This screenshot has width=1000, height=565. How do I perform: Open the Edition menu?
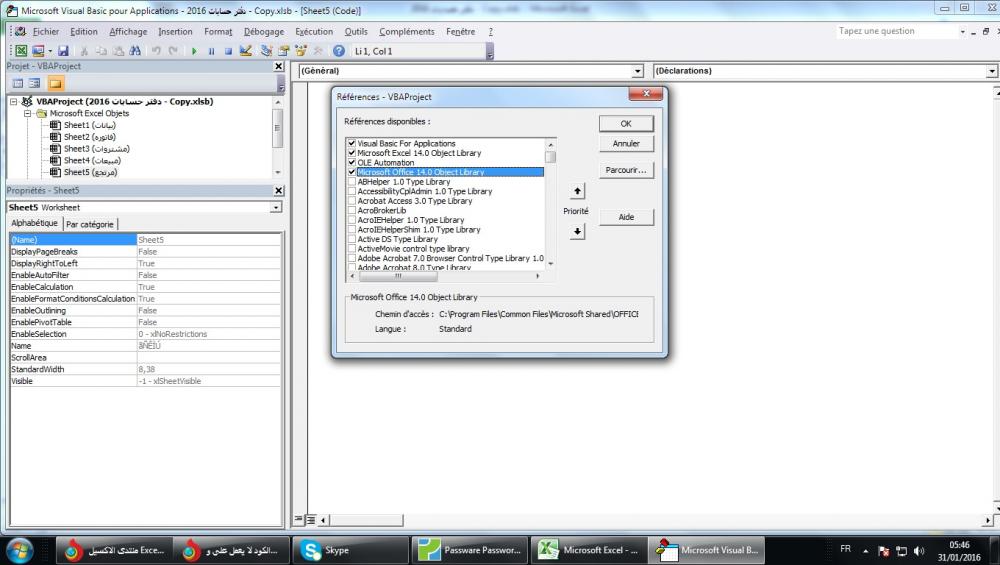[84, 31]
